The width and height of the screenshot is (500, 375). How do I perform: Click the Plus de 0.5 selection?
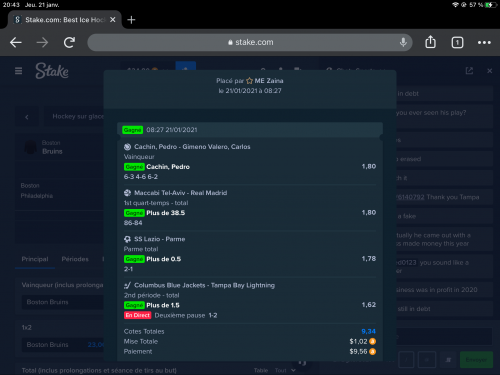(x=164, y=259)
